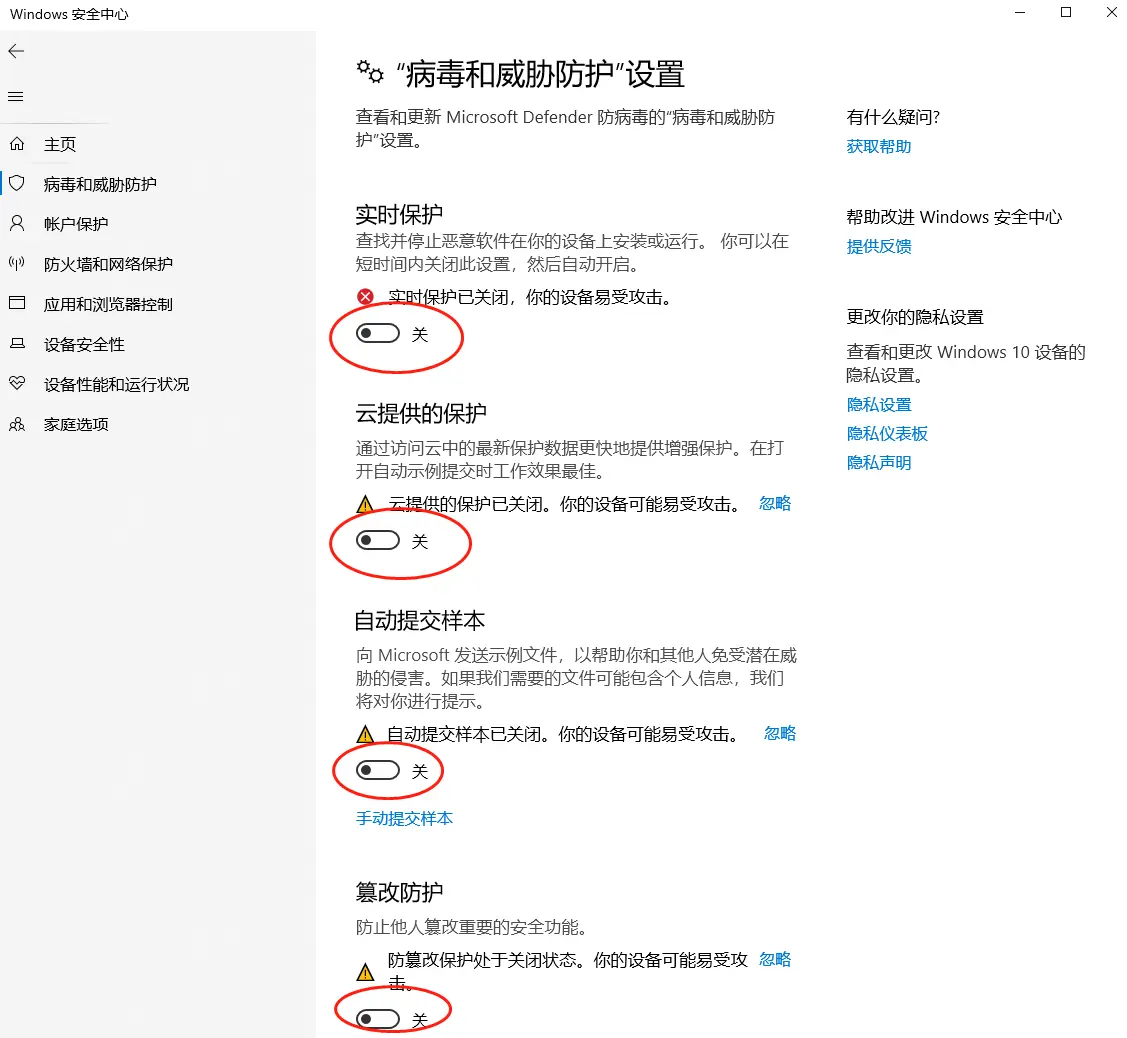This screenshot has height=1038, width=1127.
Task: Open 病毒和威胁防护 shield icon
Action: (x=17, y=183)
